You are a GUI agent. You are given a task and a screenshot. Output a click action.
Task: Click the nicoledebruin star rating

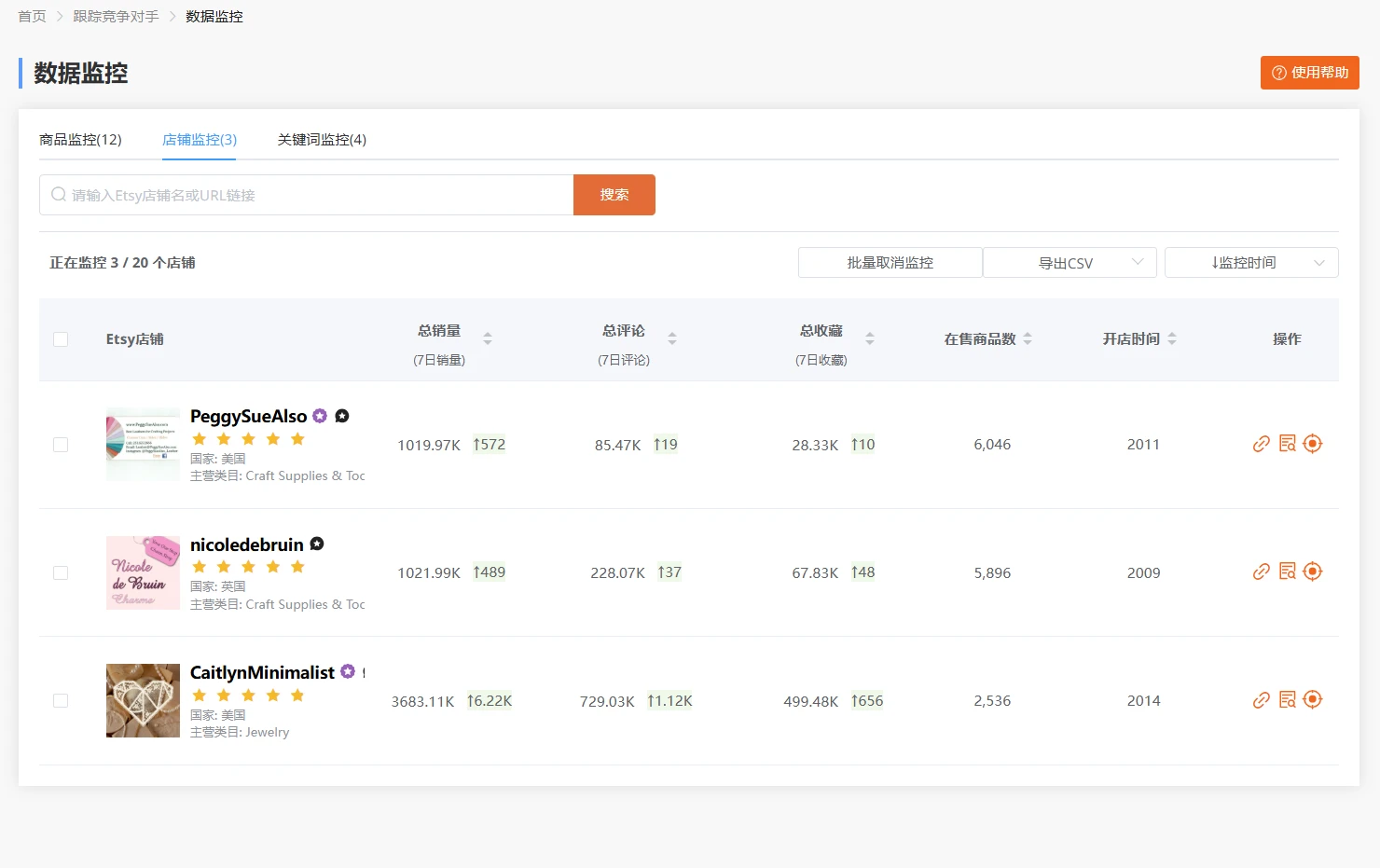247,566
